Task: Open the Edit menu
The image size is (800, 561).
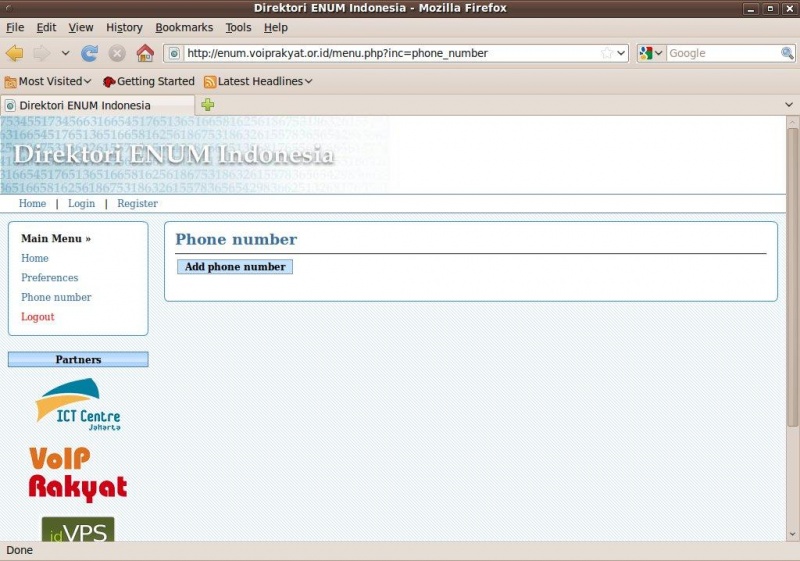Action: 46,28
